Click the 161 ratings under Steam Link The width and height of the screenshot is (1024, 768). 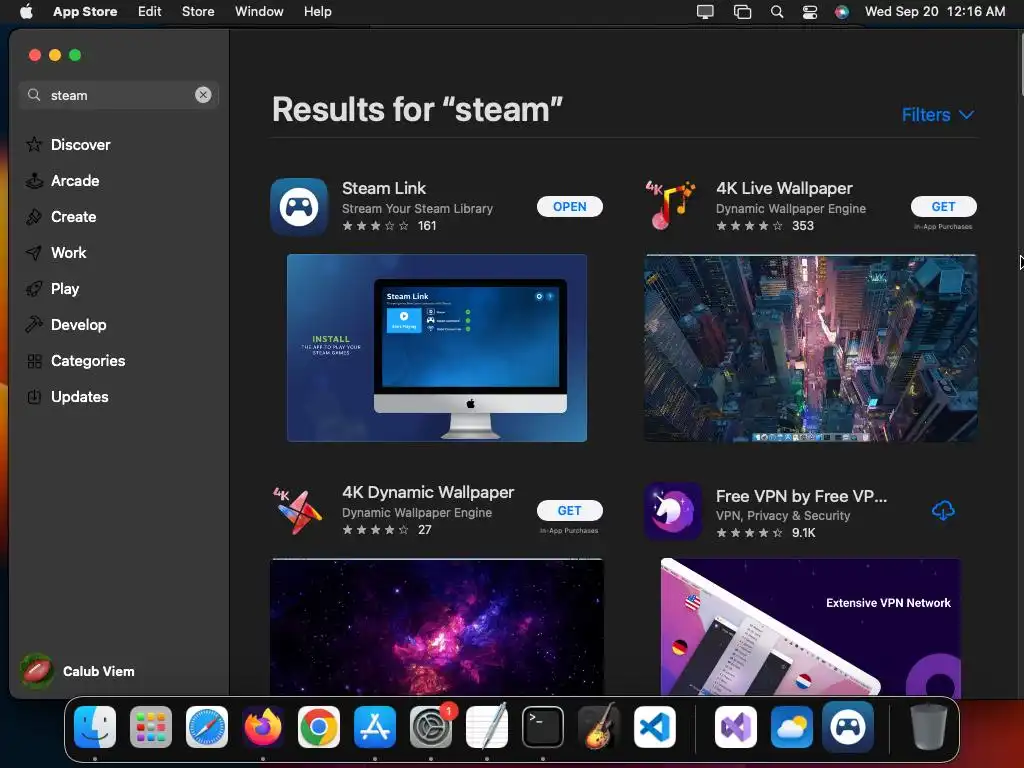point(427,226)
